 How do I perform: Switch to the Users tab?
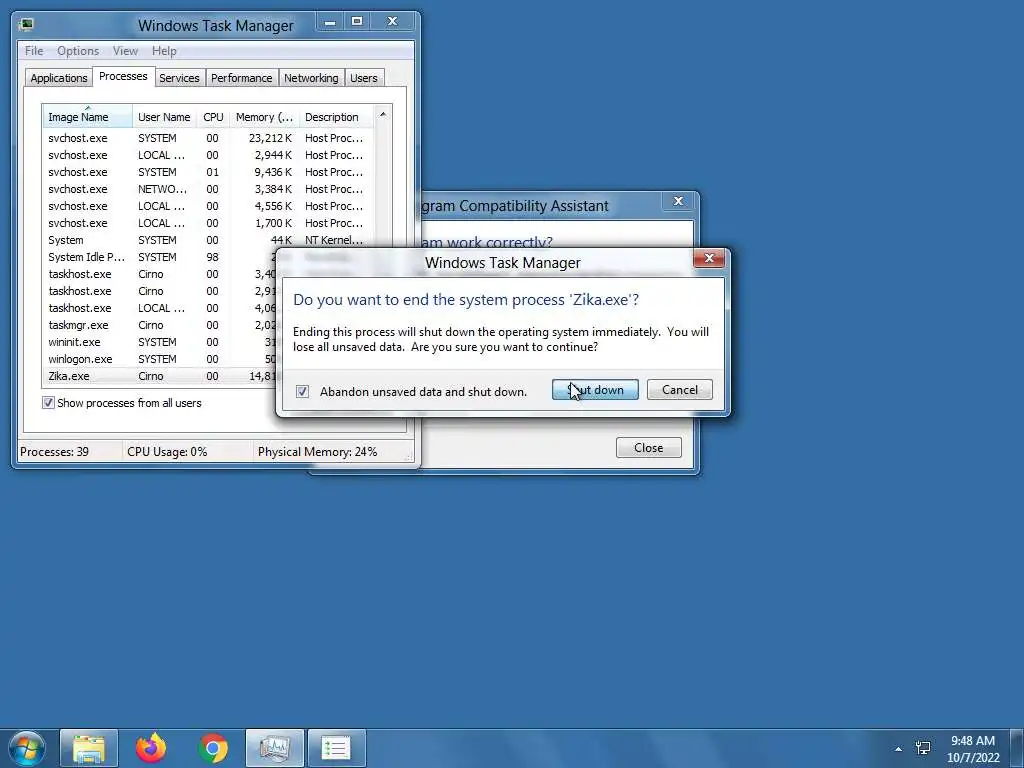(x=364, y=78)
